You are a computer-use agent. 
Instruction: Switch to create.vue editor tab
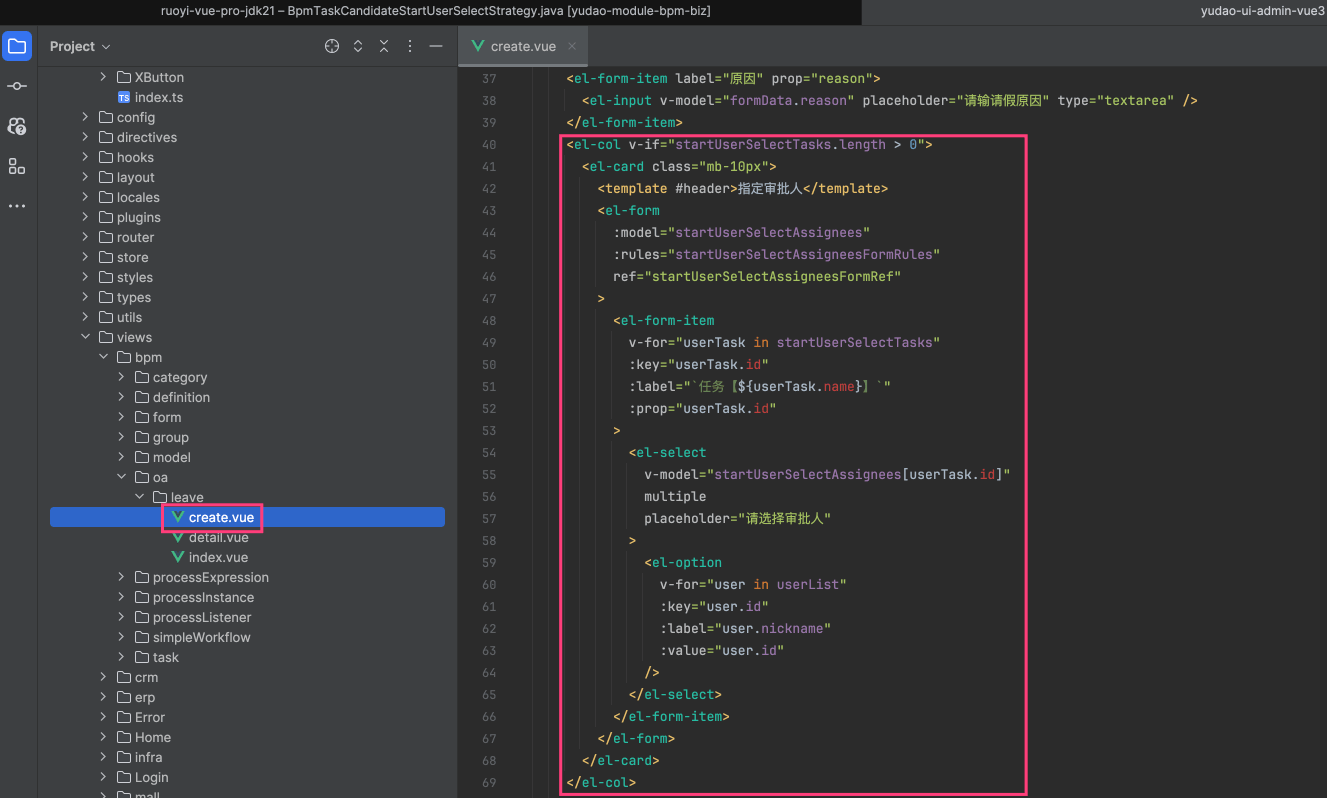[x=521, y=46]
